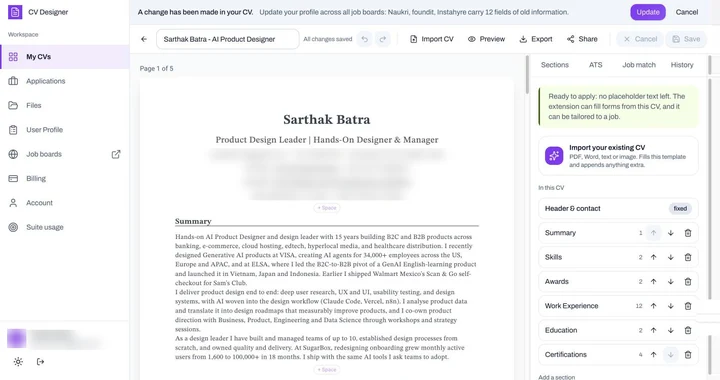The image size is (720, 380).
Task: Click the CV page vertical scrollbar
Action: (527, 75)
